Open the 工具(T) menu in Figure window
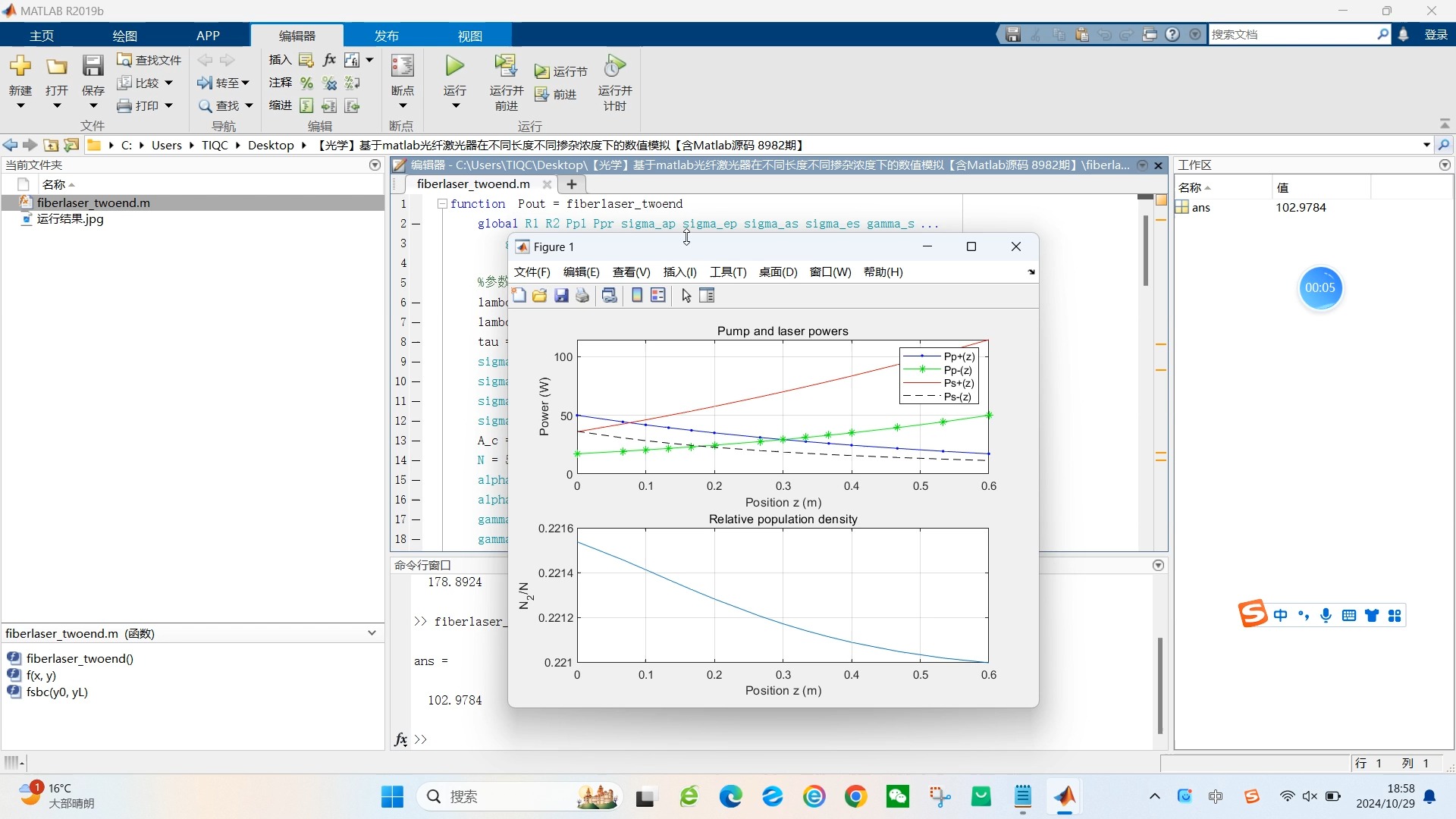Screen dimensions: 1456x819 pyautogui.click(x=727, y=272)
